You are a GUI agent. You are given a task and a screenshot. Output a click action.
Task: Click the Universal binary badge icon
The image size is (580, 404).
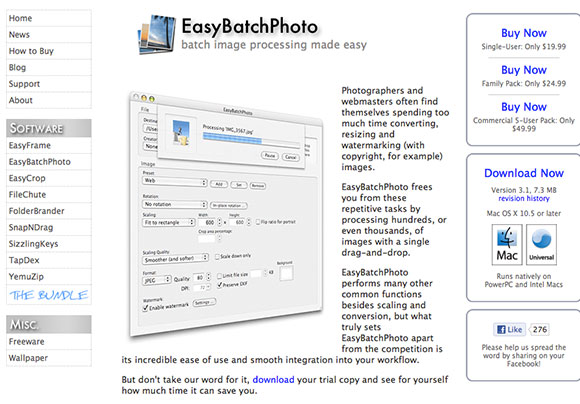[542, 244]
